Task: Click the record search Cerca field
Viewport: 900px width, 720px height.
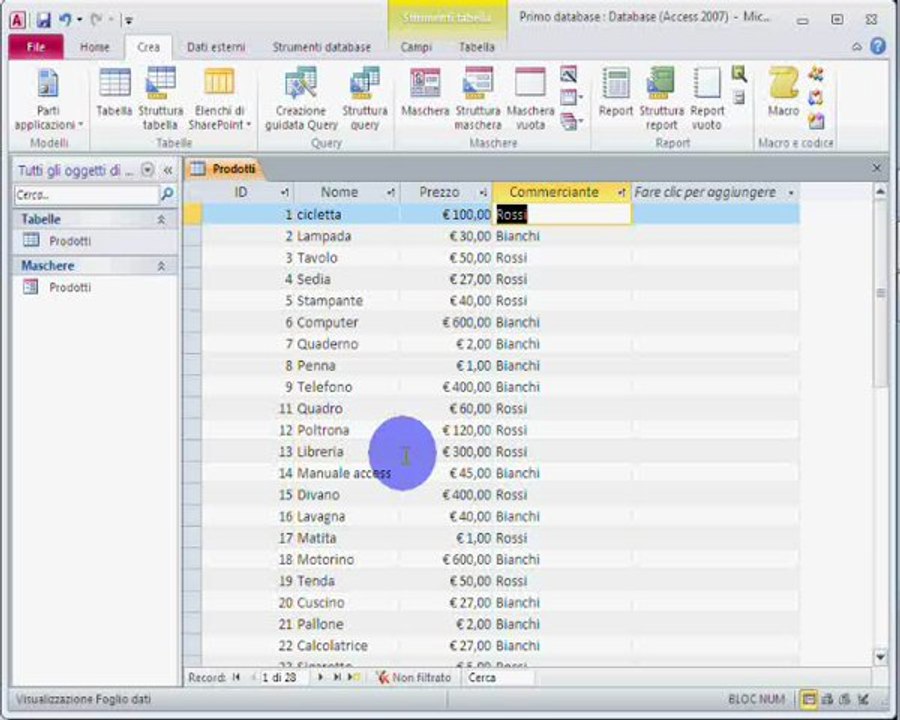Action: click(498, 678)
